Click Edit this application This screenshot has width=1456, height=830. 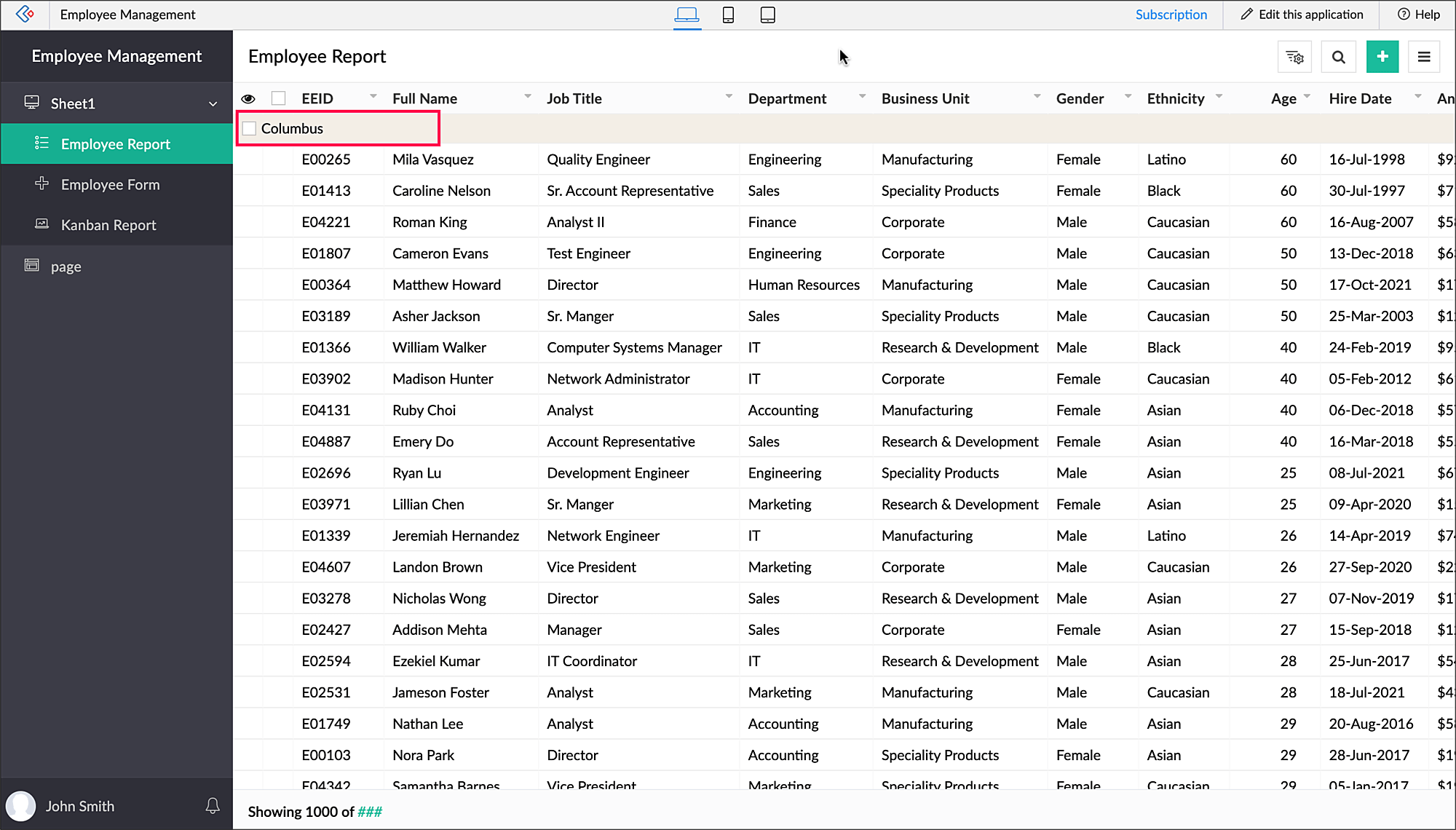pyautogui.click(x=1302, y=15)
